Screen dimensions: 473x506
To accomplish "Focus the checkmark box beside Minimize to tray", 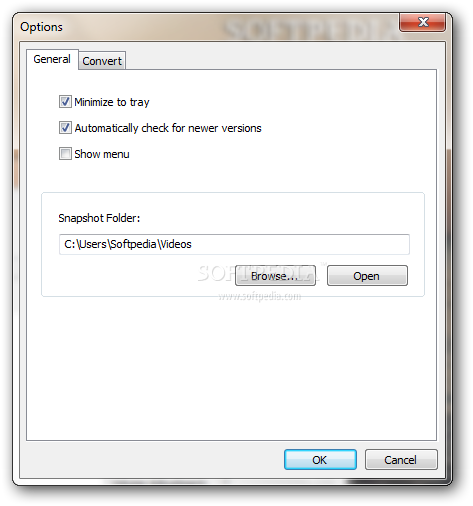I will [65, 102].
